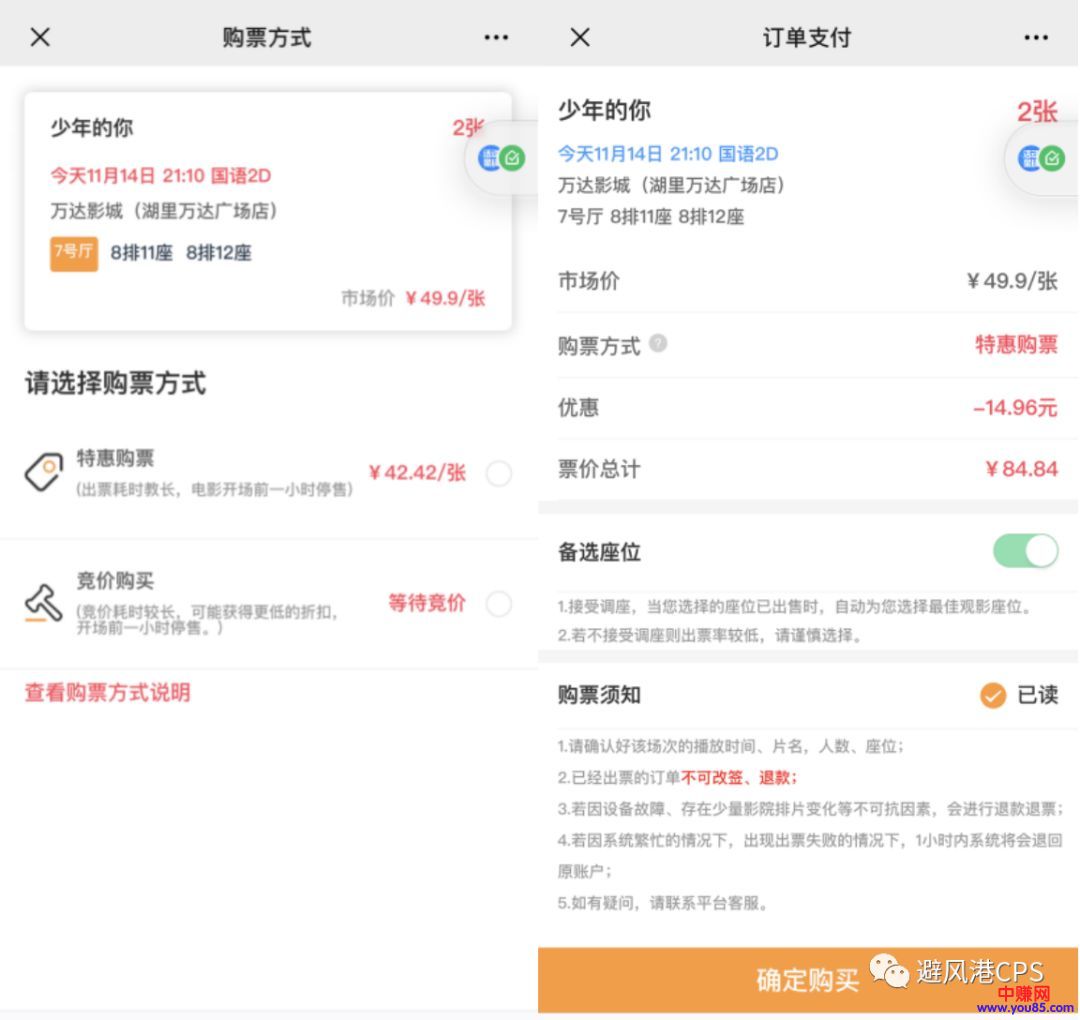Open 查看购票方式说明 link

[108, 693]
